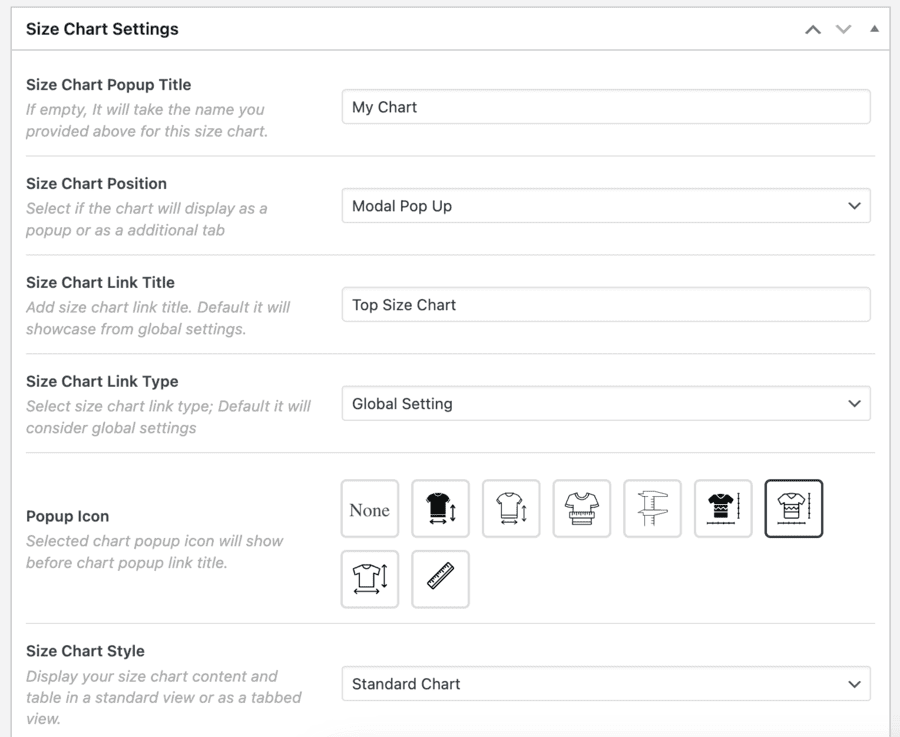Image resolution: width=900 pixels, height=737 pixels.
Task: Open the Size Chart Style dropdown
Action: pos(606,684)
